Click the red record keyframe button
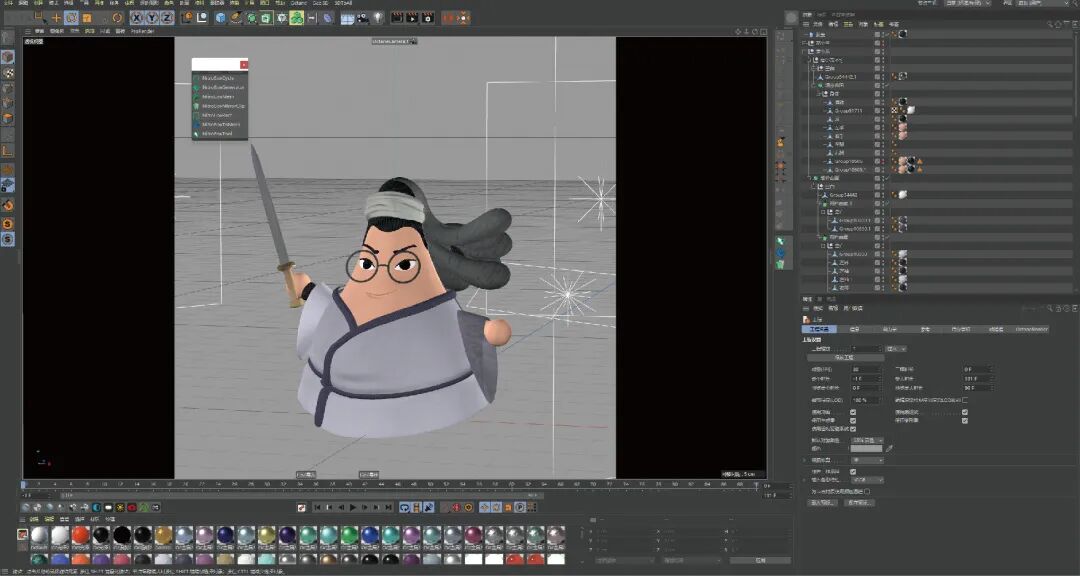Screen dimensions: 1080x576 [456, 507]
